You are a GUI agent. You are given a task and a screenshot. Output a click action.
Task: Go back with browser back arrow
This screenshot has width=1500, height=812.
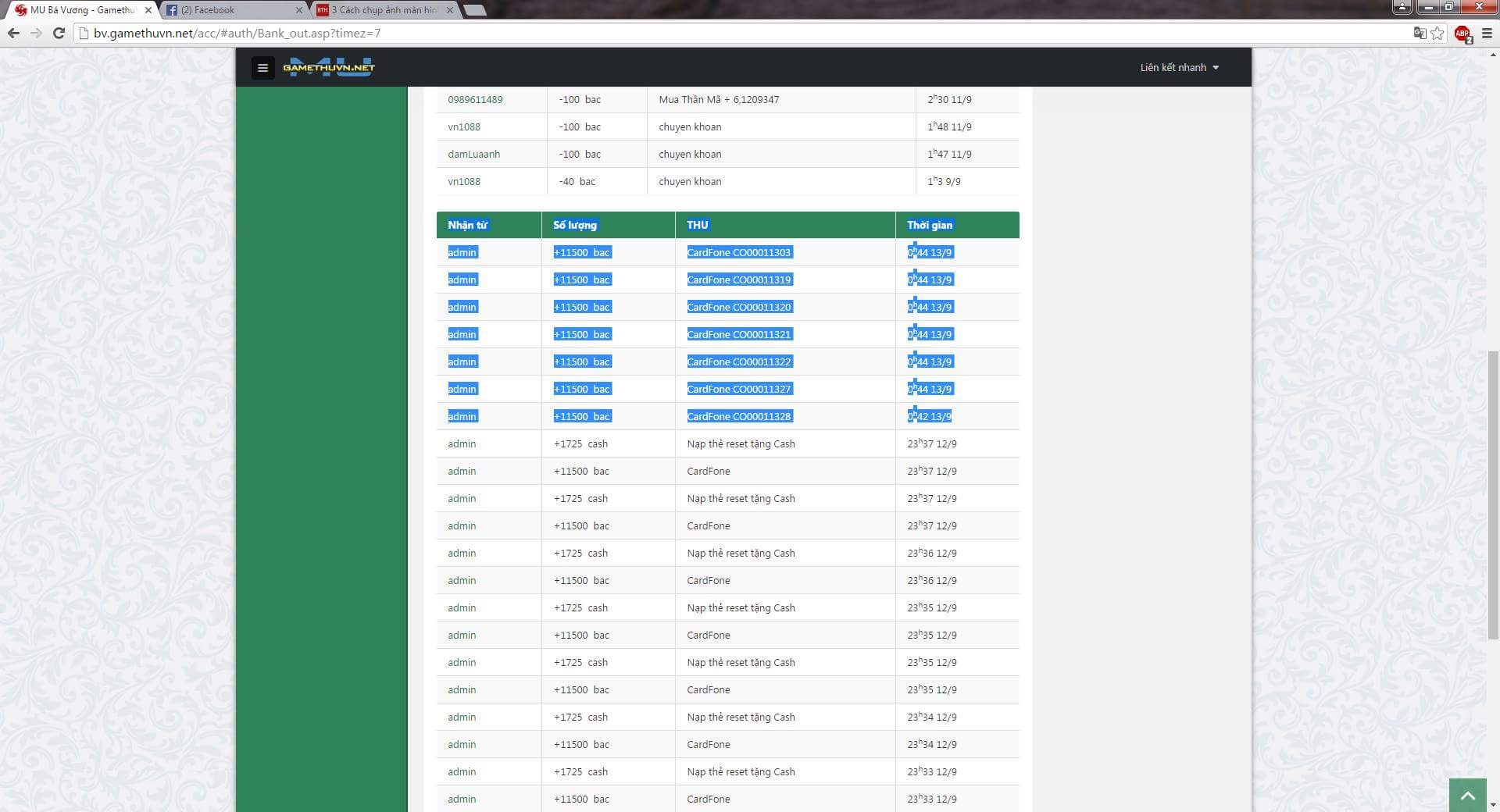[13, 33]
